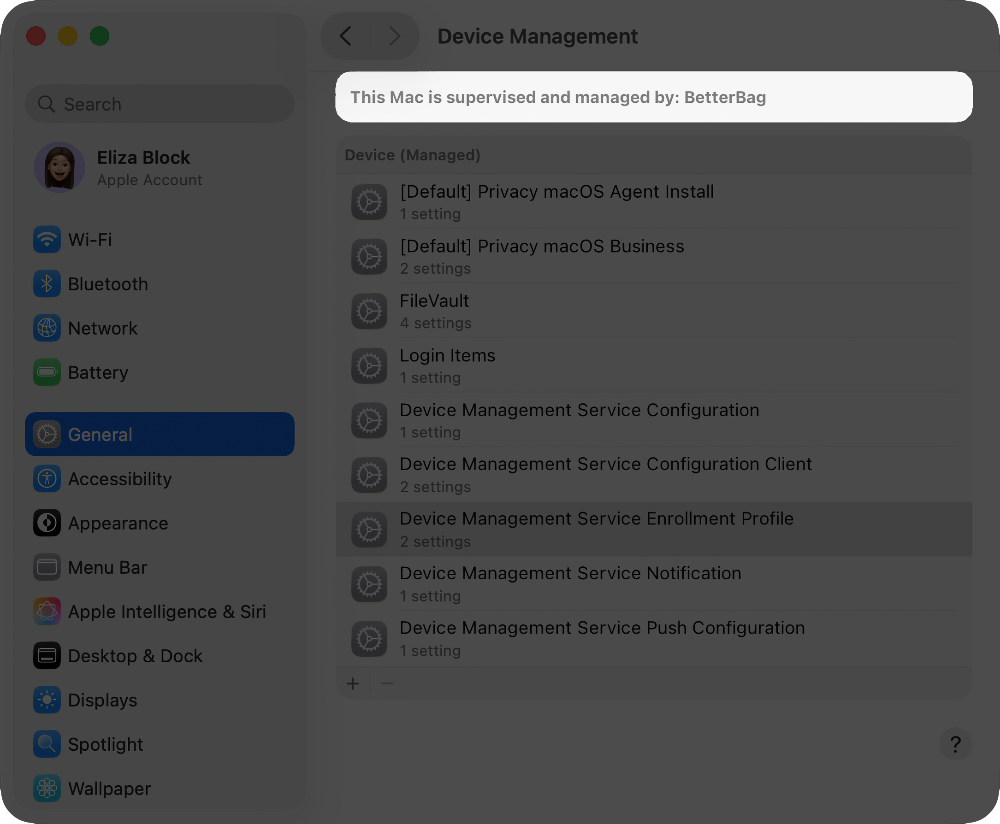The height and width of the screenshot is (824, 1000).
Task: Open Network settings
Action: coord(103,328)
